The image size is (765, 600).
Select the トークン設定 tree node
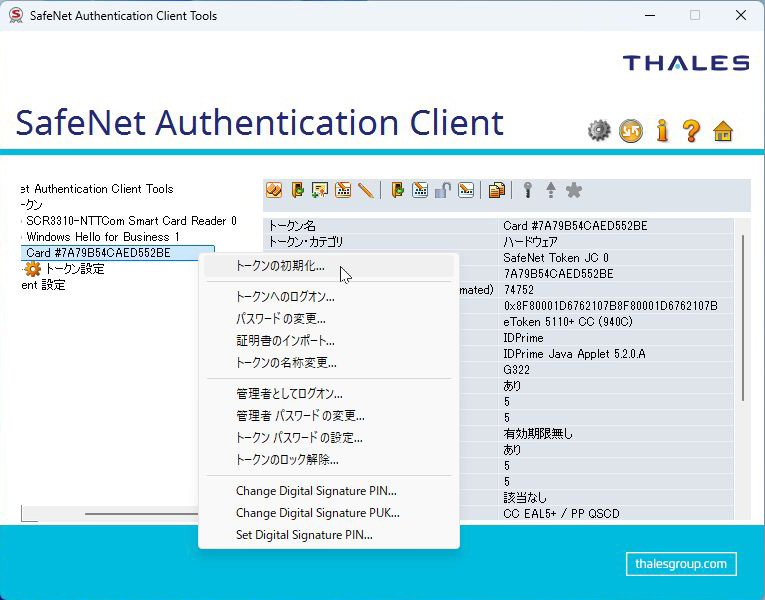(75, 269)
